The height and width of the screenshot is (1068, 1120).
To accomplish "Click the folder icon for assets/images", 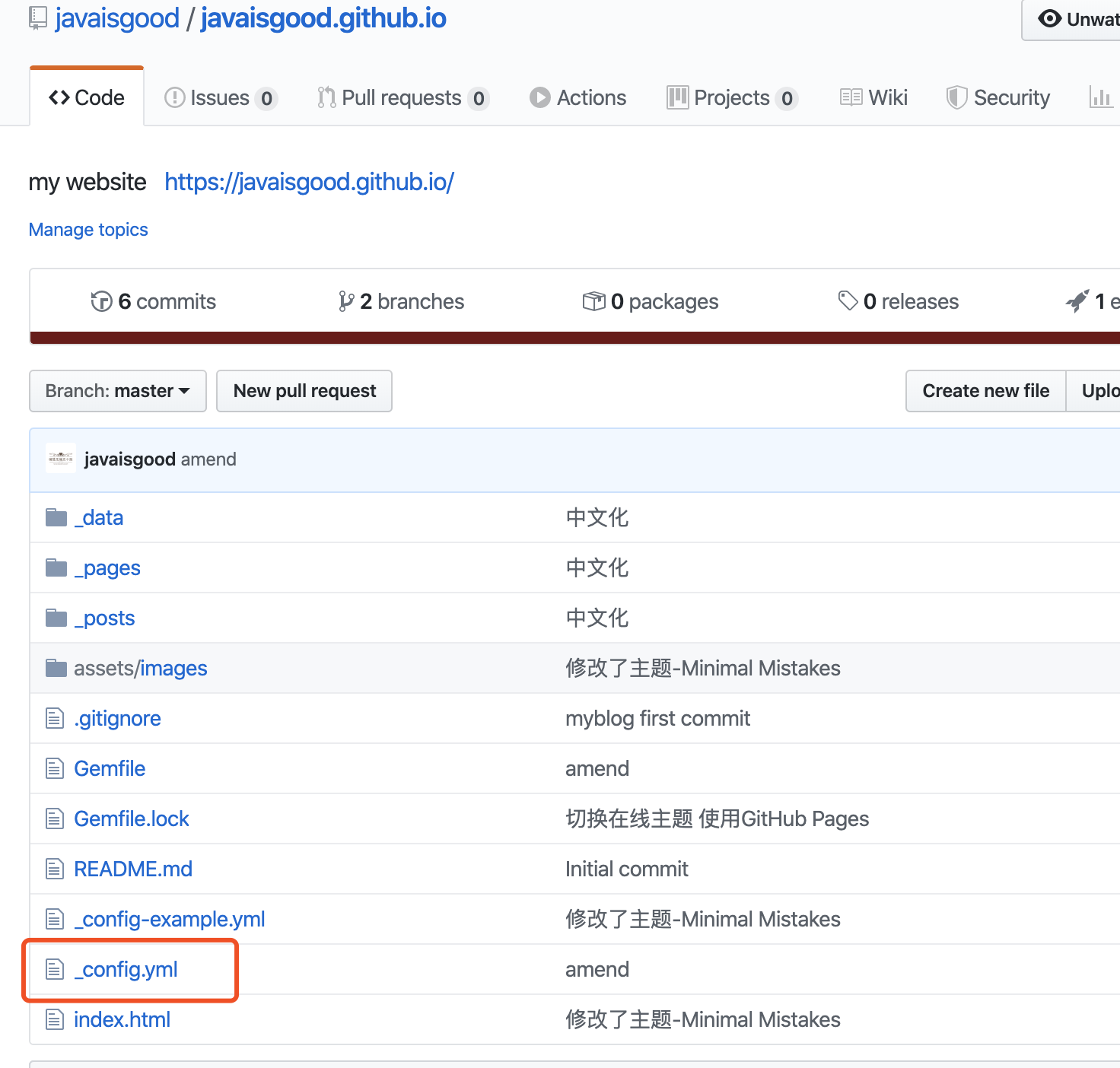I will tap(56, 669).
